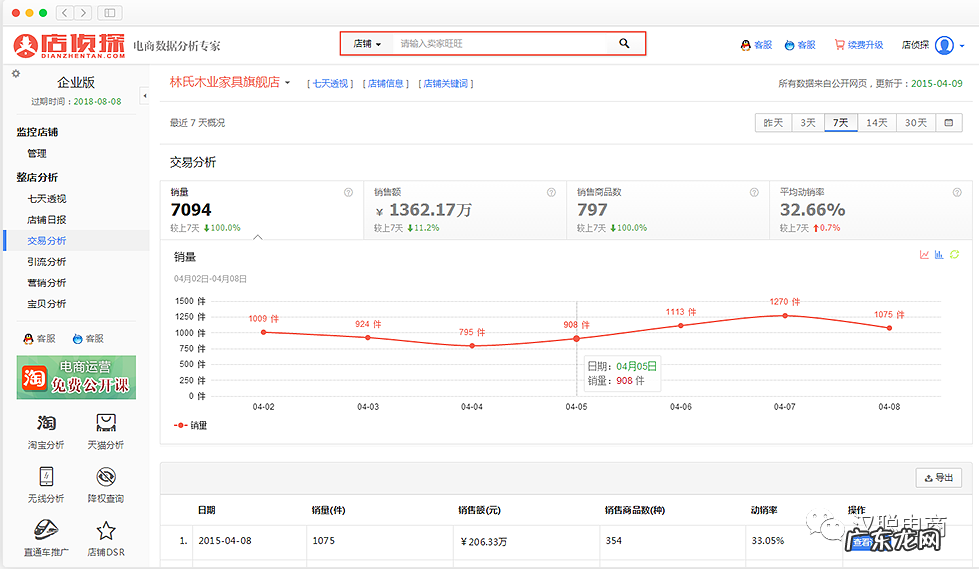Open 店铺DSR star icon
The width and height of the screenshot is (979, 569).
pos(106,538)
